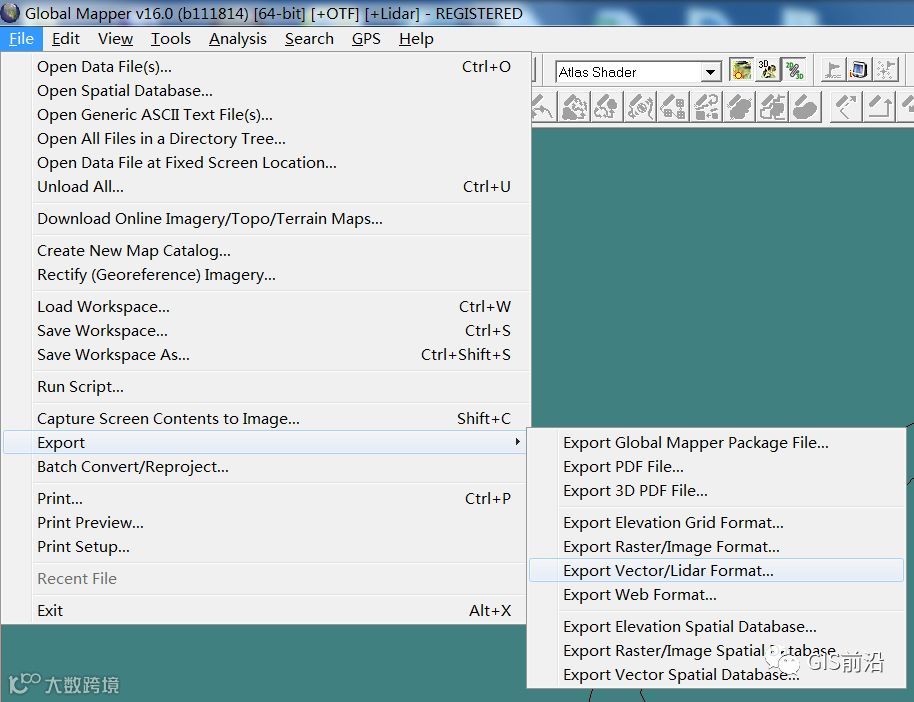914x702 pixels.
Task: Choose Open Spatial Database...
Action: coord(266,91)
